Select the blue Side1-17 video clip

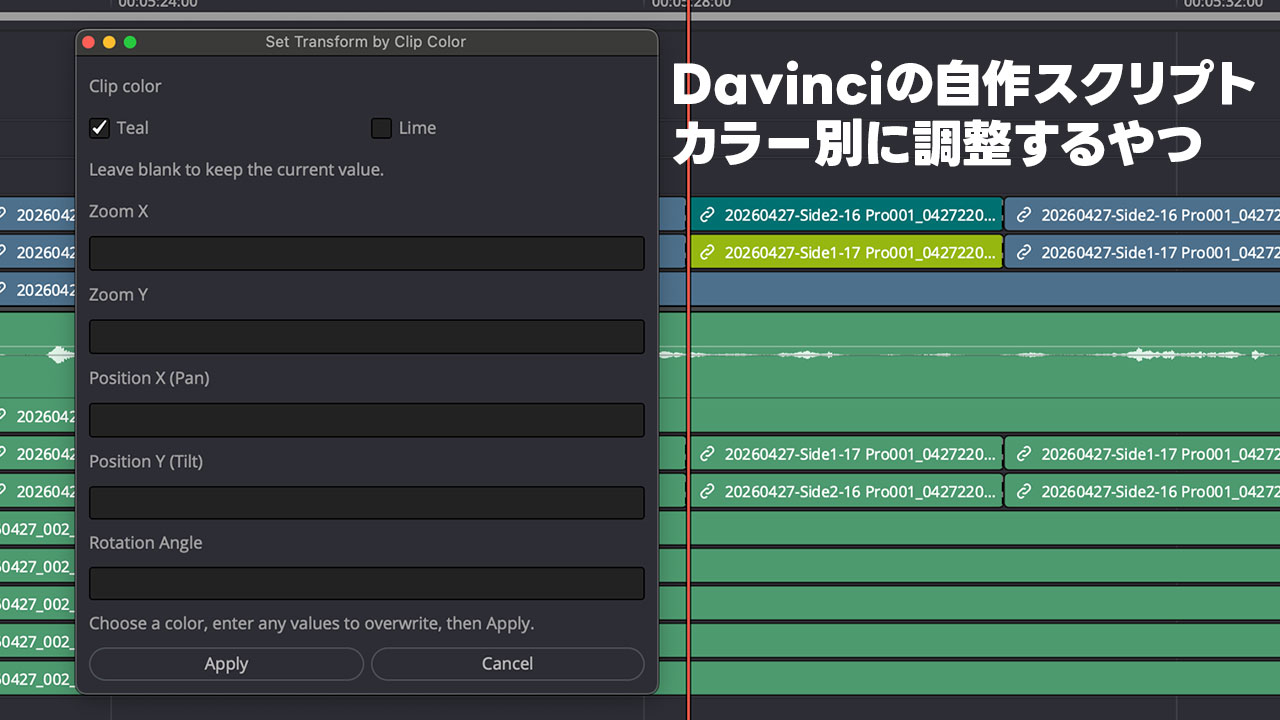1142,252
